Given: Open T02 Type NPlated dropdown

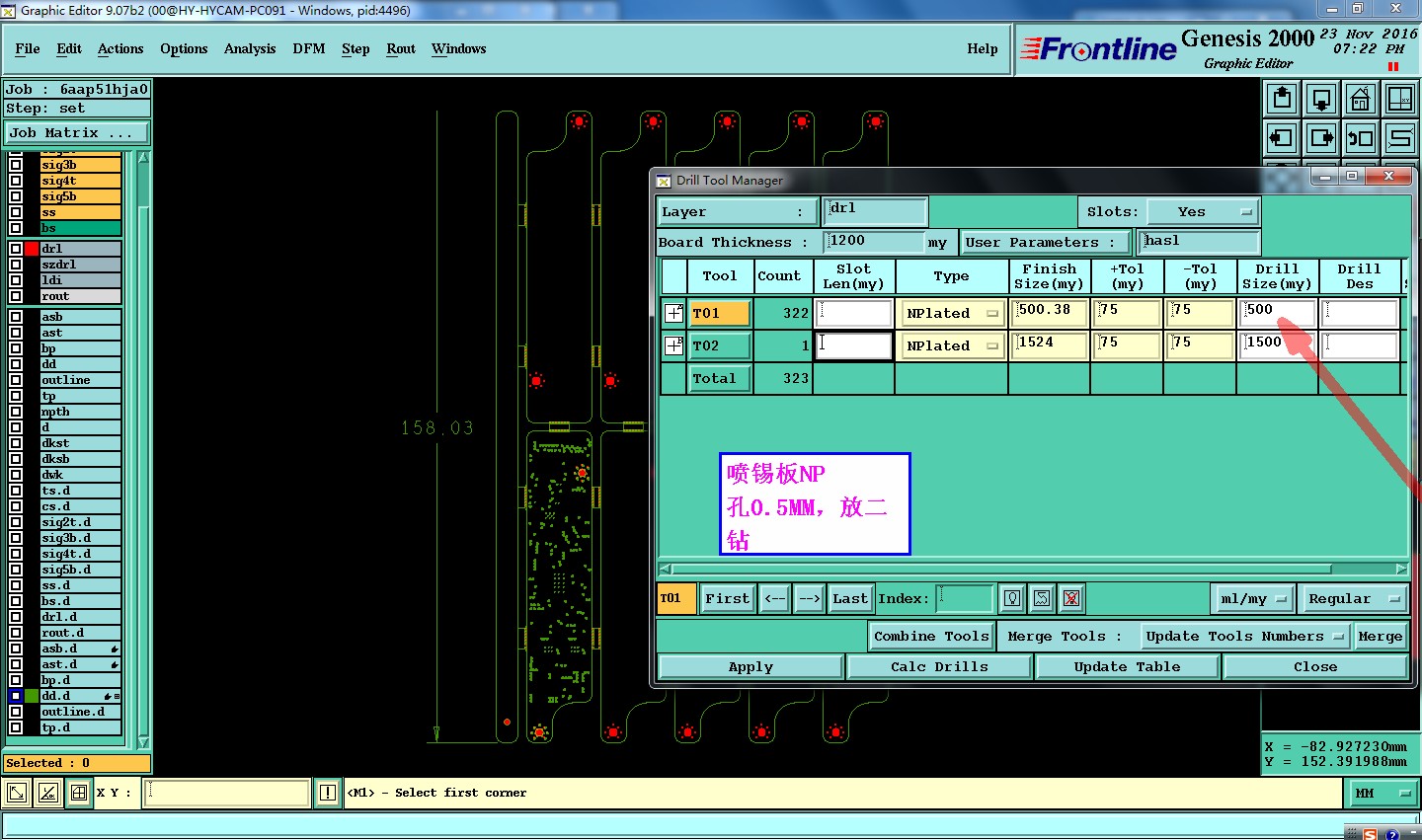Looking at the screenshot, I should tap(953, 345).
